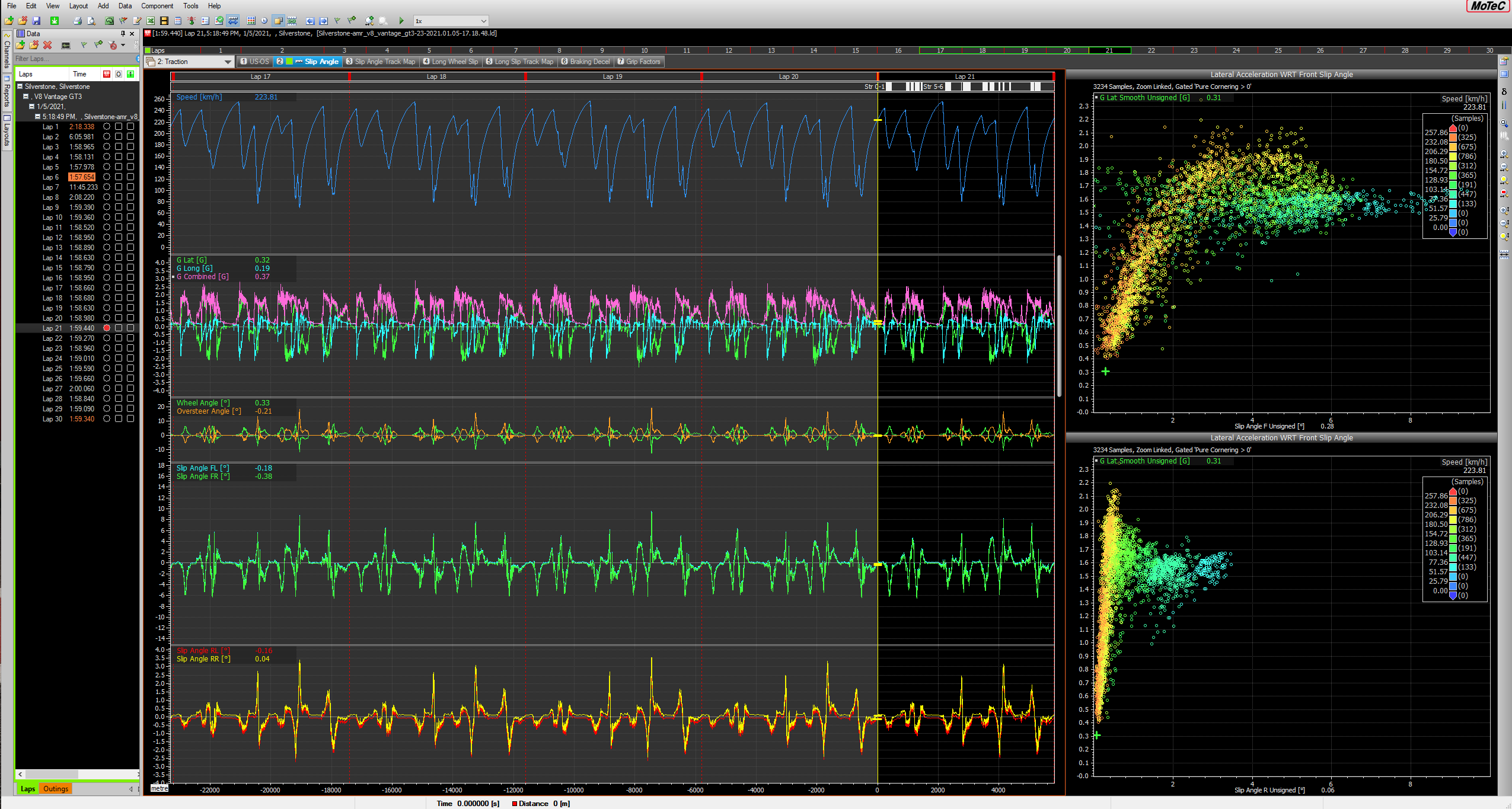Click the Print Preview magnifier icon

[x=91, y=21]
